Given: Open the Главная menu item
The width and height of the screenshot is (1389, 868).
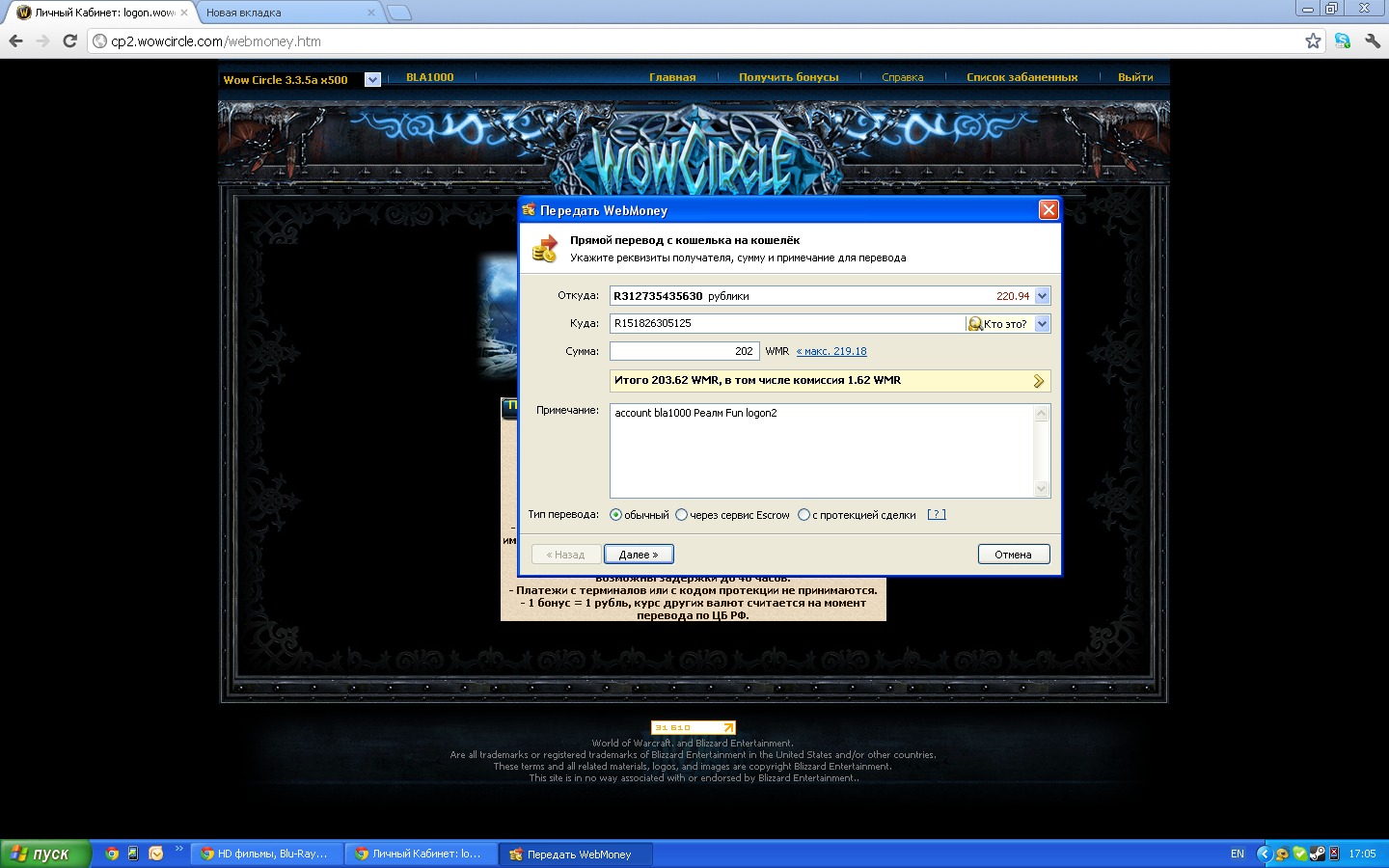Looking at the screenshot, I should (x=672, y=77).
